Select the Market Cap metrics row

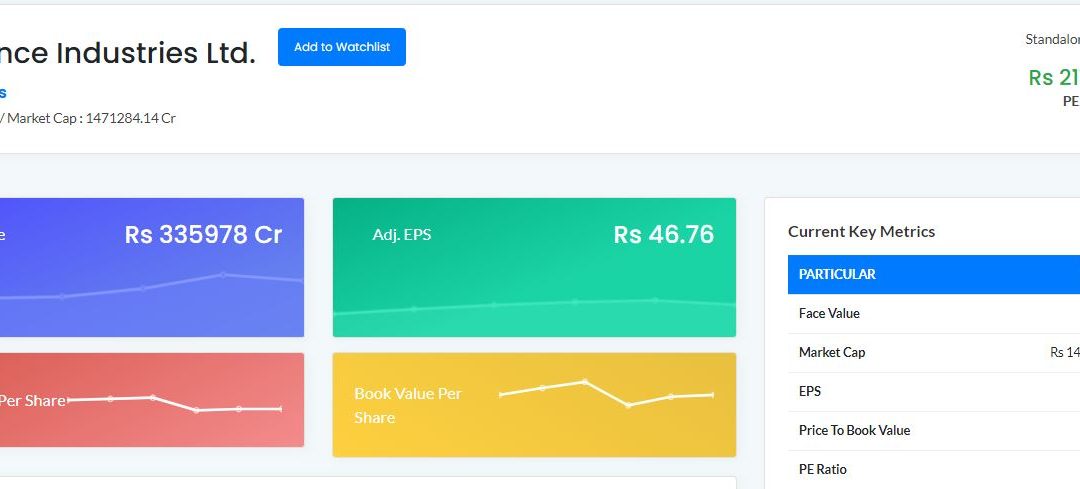[934, 353]
